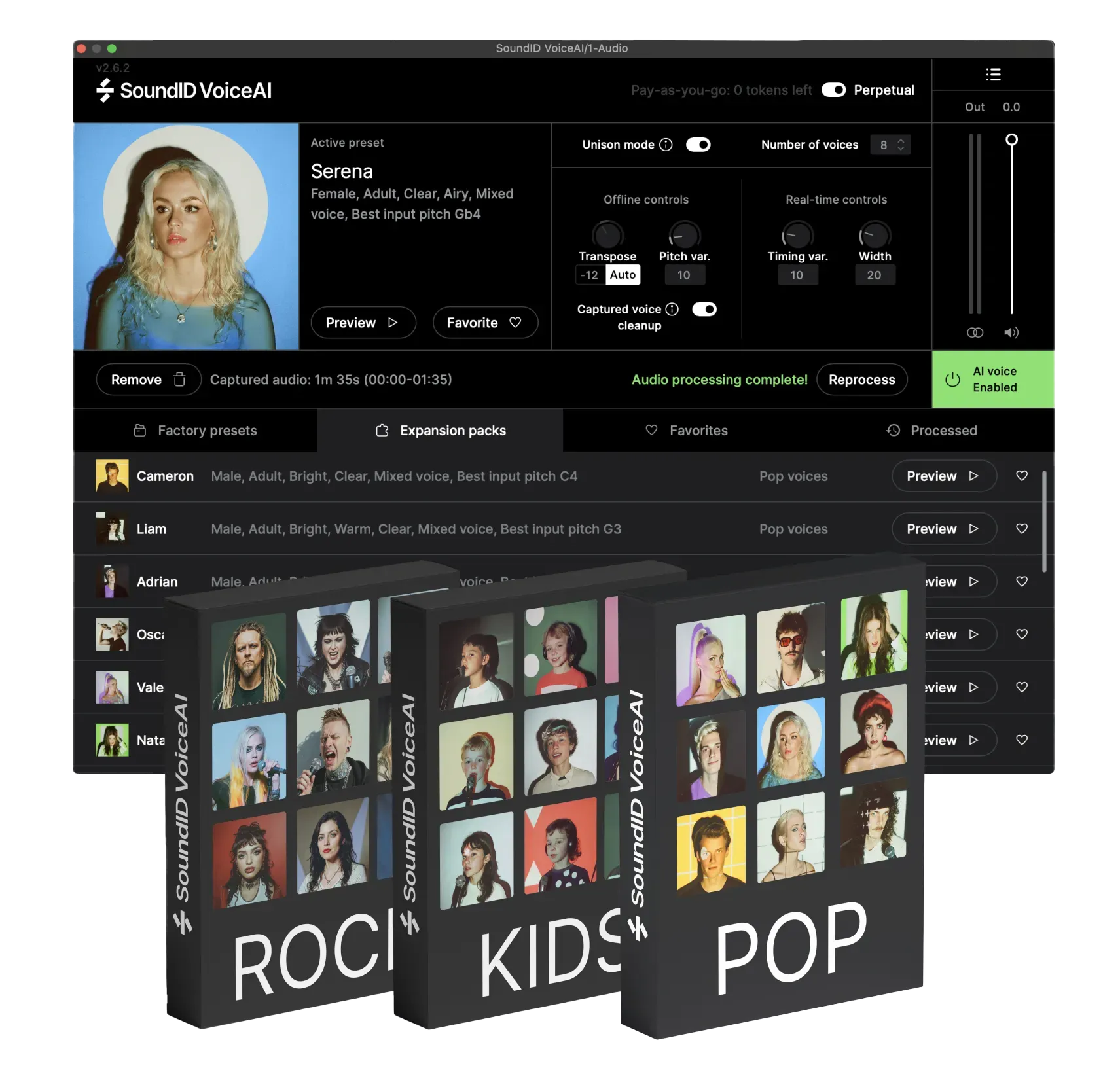
Task: Show the Favorites tab
Action: pos(686,431)
